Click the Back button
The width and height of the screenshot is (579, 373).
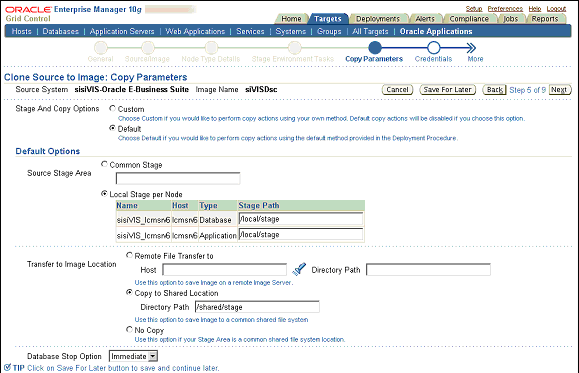point(495,90)
